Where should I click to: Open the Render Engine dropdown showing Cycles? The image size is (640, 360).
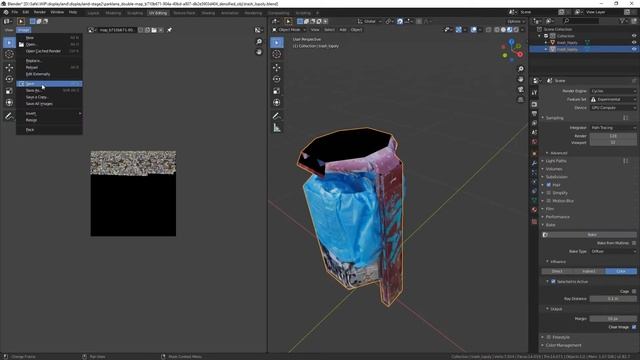613,91
